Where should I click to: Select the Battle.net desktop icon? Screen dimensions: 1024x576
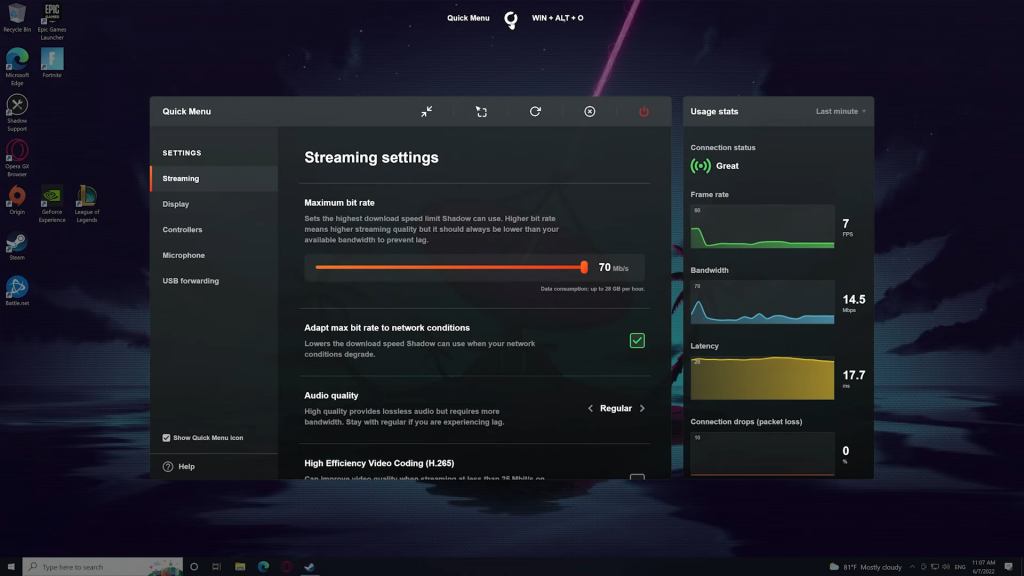(x=17, y=291)
